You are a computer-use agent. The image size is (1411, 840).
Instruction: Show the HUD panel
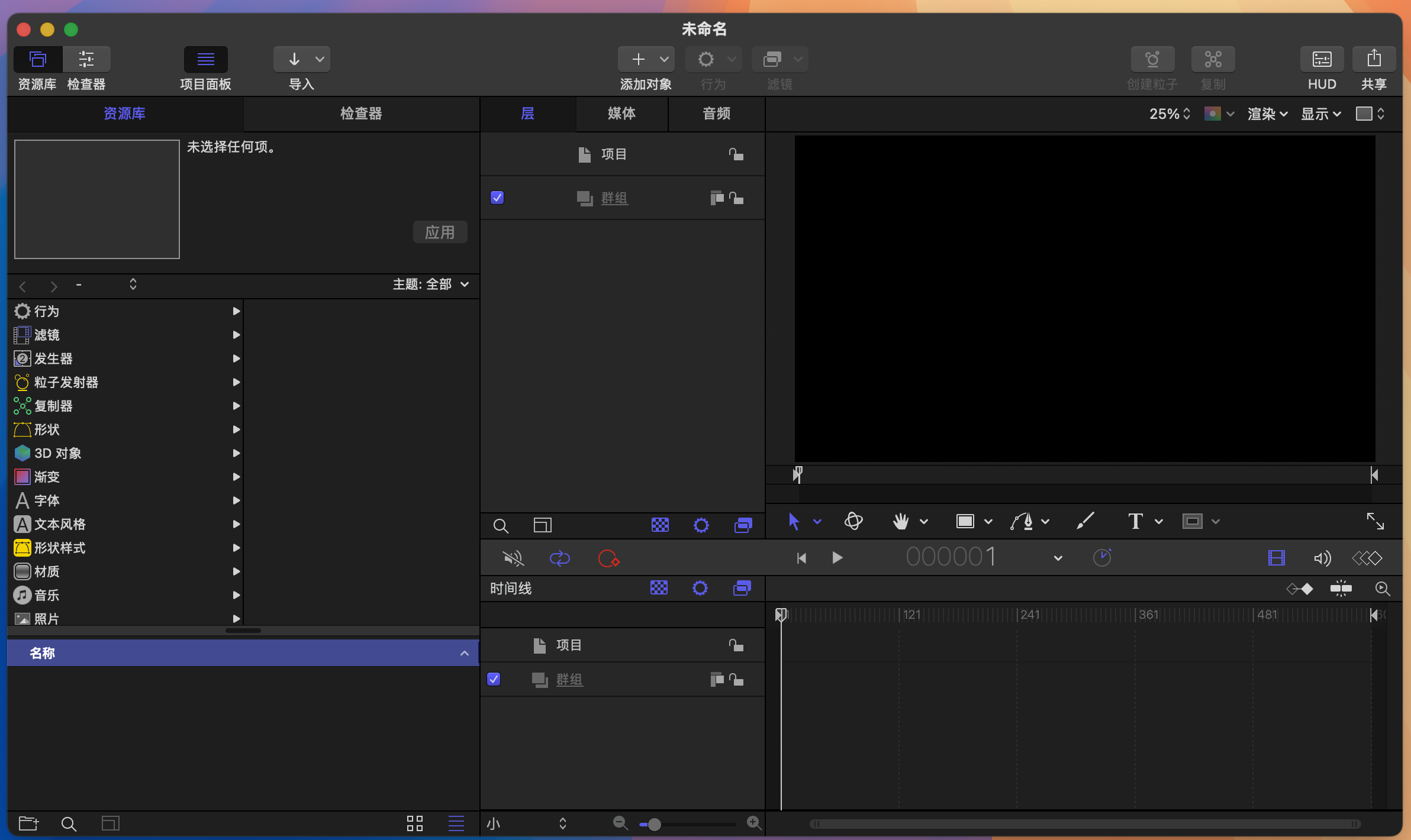[x=1322, y=59]
